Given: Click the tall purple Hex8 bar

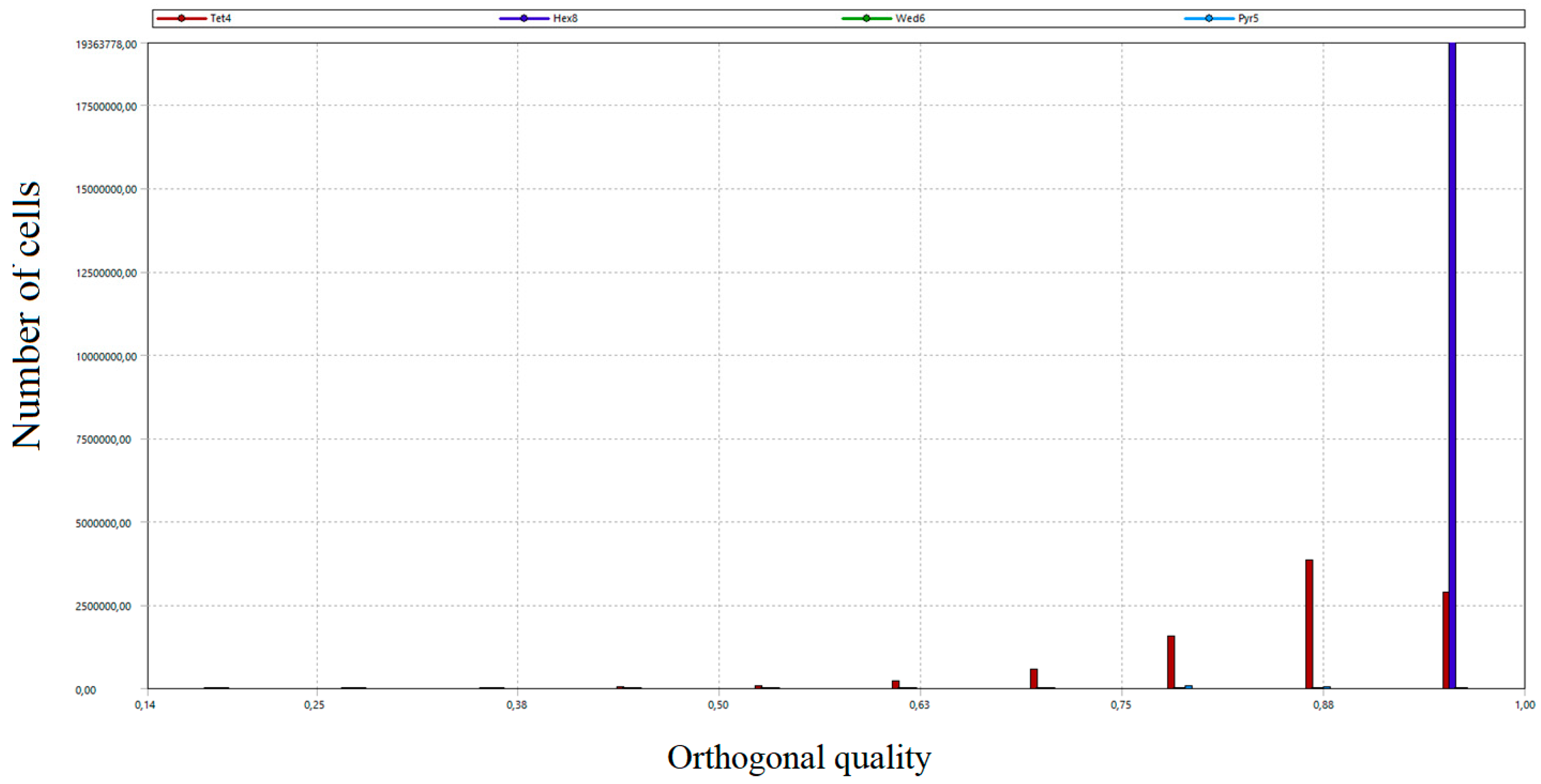Looking at the screenshot, I should (1452, 359).
